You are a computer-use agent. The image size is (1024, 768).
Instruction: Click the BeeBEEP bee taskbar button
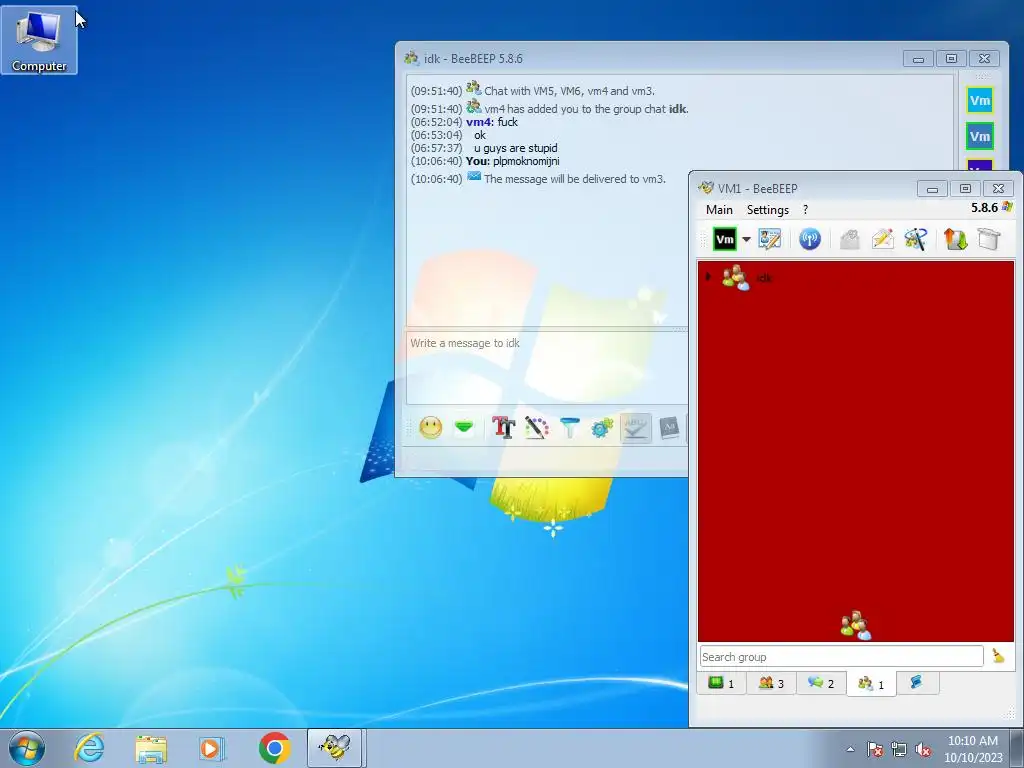tap(335, 748)
